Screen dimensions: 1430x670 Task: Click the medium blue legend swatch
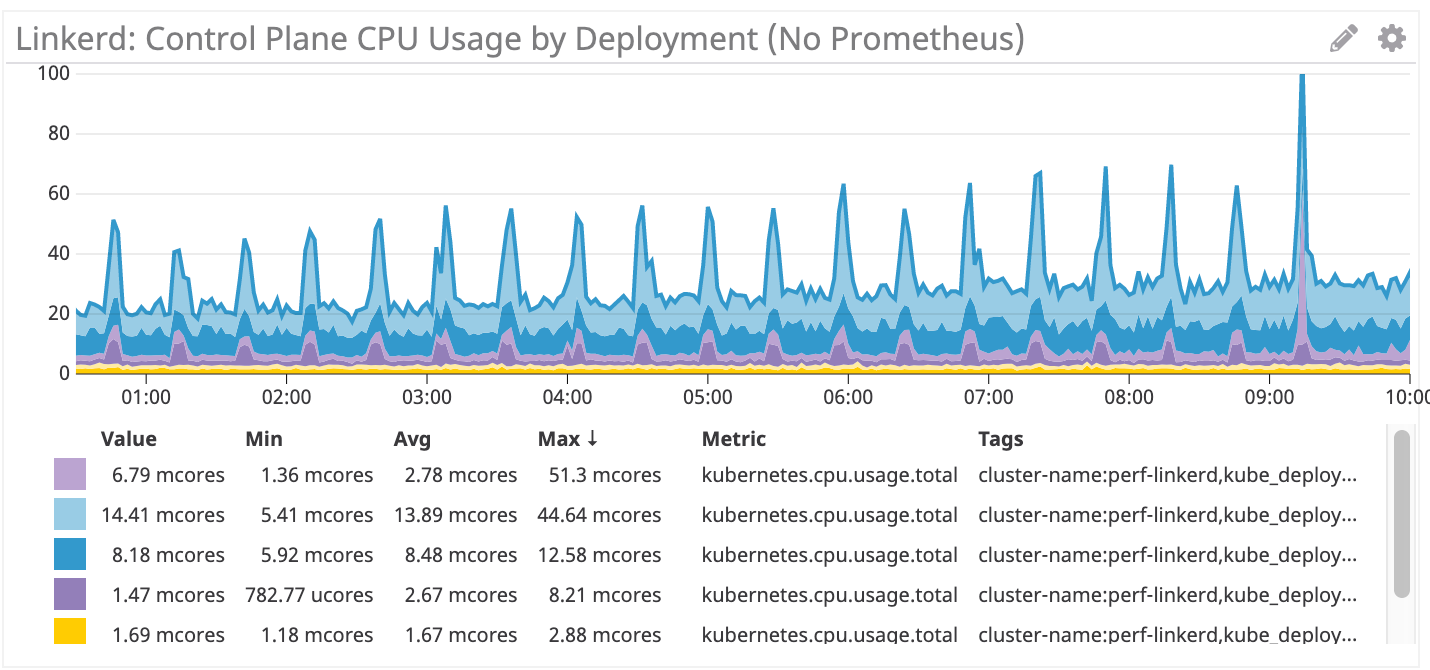70,555
